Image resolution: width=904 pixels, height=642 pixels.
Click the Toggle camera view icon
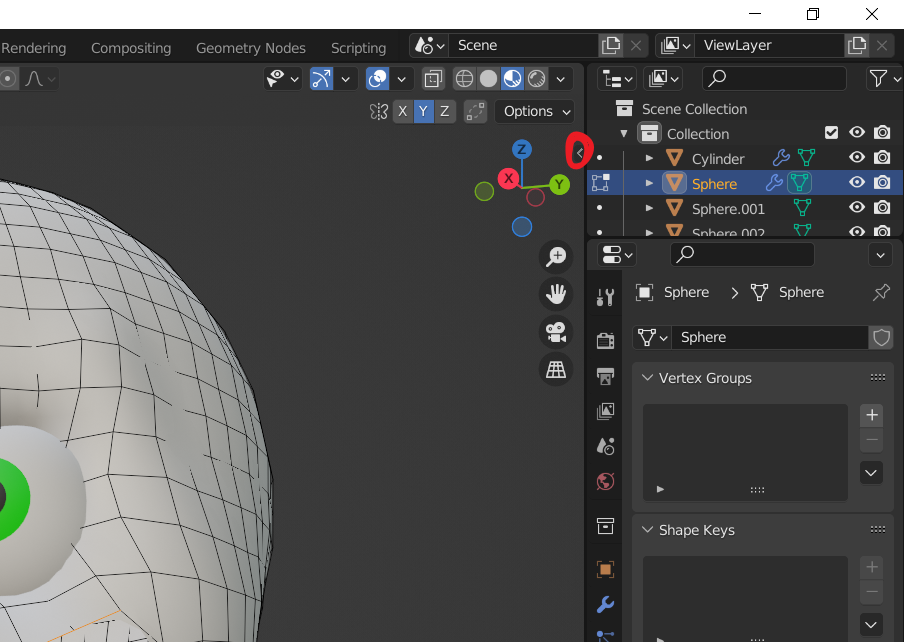coord(555,332)
